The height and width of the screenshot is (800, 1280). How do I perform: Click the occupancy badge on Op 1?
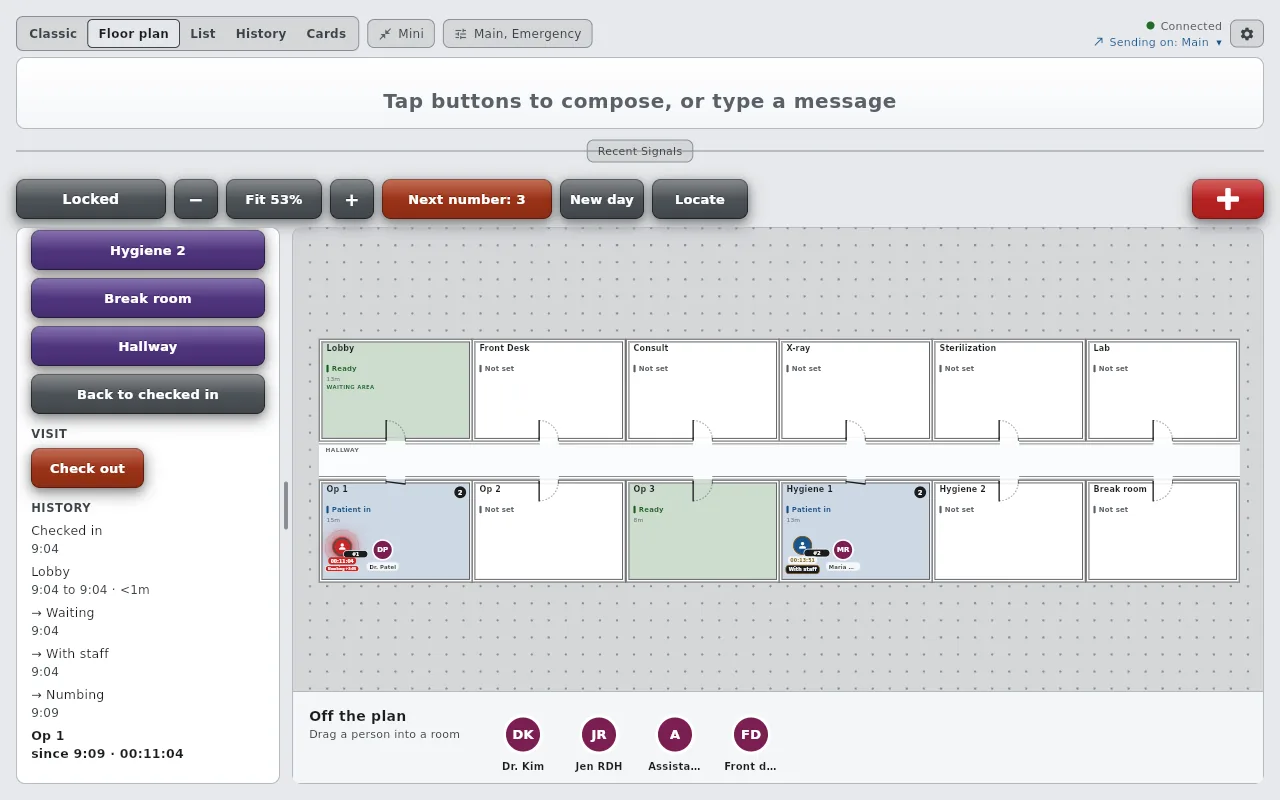pos(460,492)
